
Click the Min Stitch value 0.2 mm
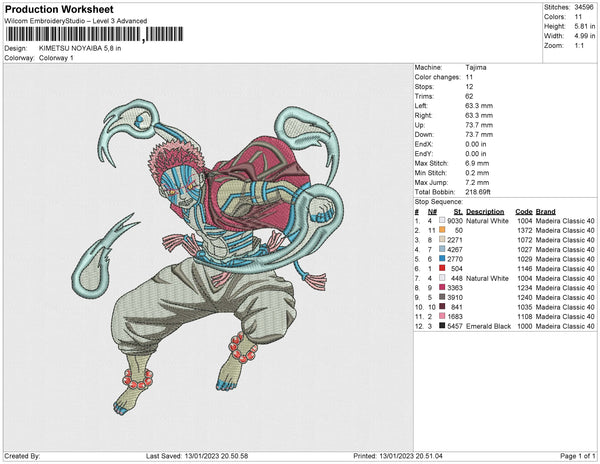click(x=477, y=173)
